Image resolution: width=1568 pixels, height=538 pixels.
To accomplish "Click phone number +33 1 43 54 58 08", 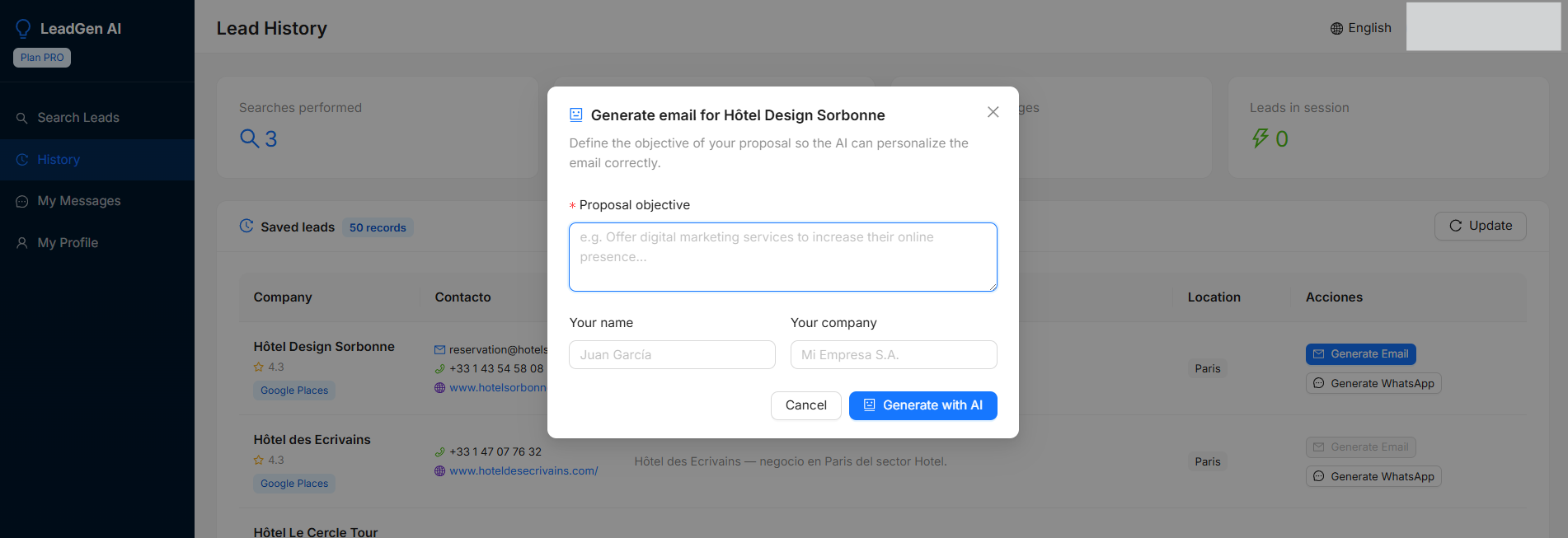I will [x=496, y=369].
